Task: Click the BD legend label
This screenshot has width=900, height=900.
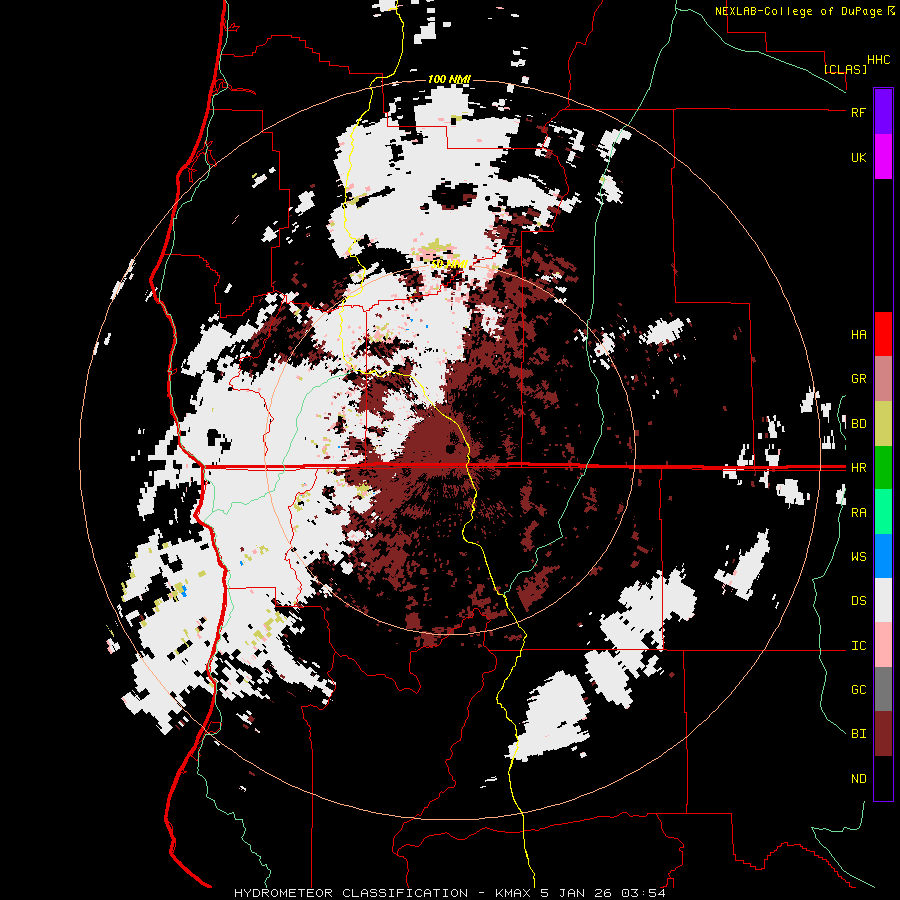Action: pyautogui.click(x=858, y=424)
